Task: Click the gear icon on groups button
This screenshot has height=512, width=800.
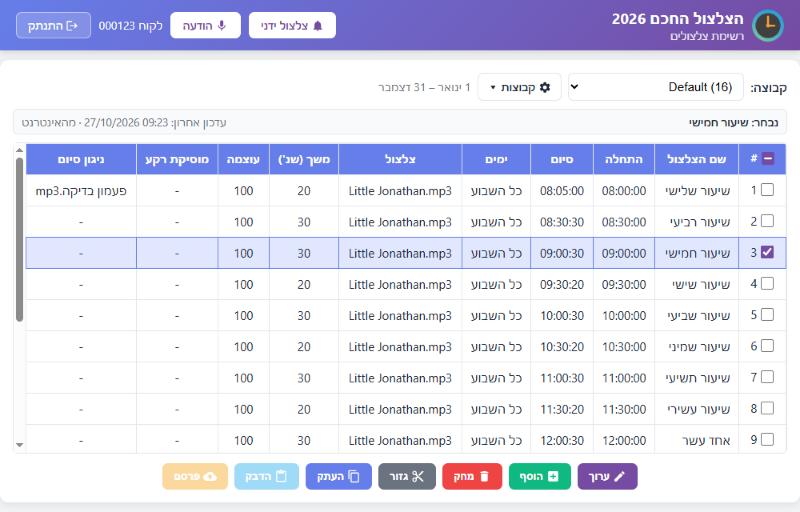Action: tap(545, 87)
